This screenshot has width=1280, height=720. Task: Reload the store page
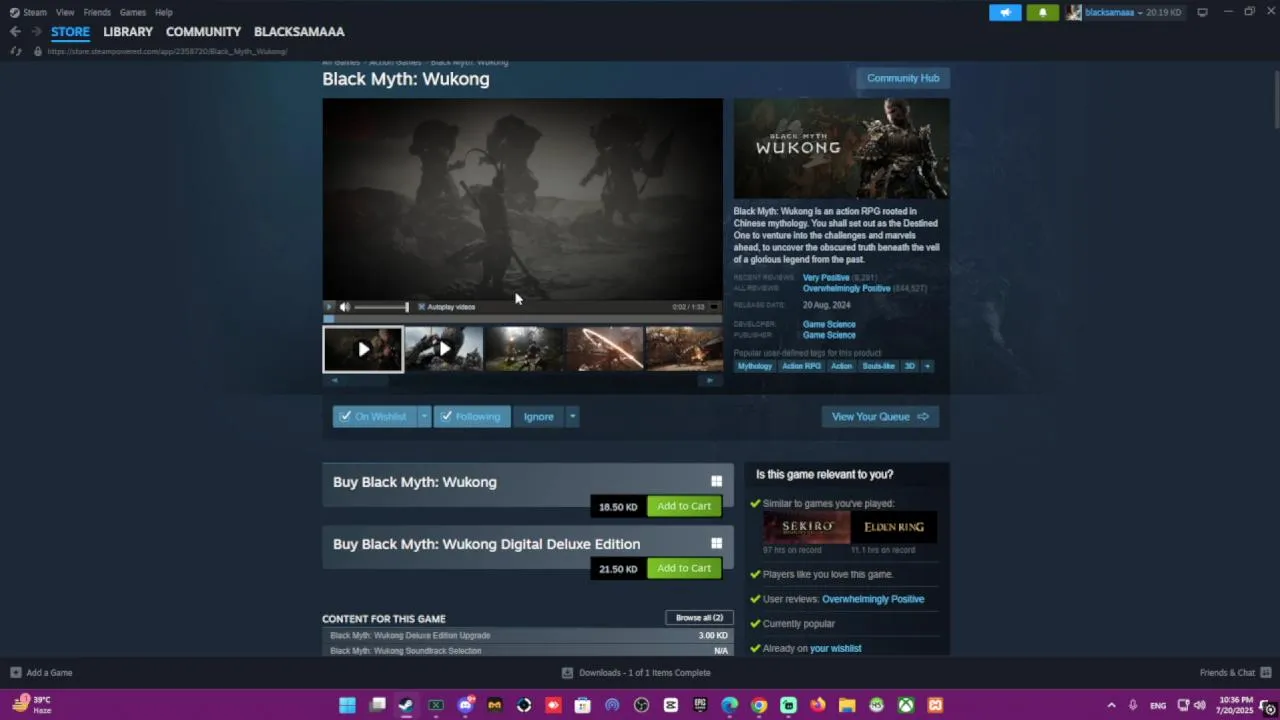coord(16,51)
